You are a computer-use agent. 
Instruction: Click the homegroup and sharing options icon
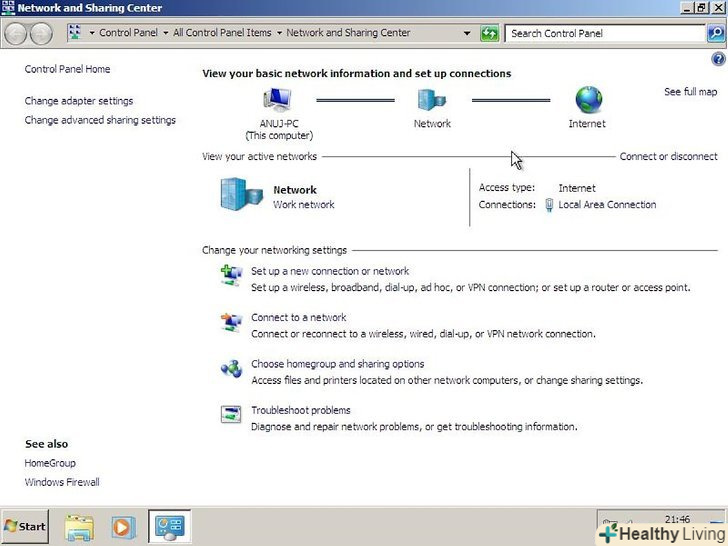point(231,369)
